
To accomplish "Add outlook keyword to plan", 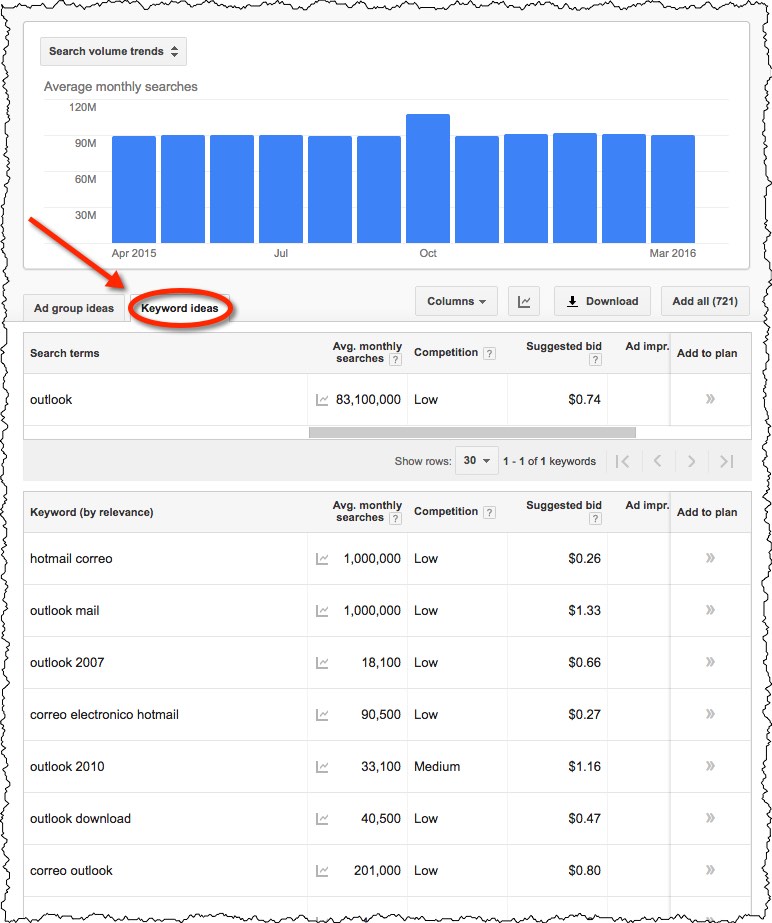I will (x=710, y=399).
